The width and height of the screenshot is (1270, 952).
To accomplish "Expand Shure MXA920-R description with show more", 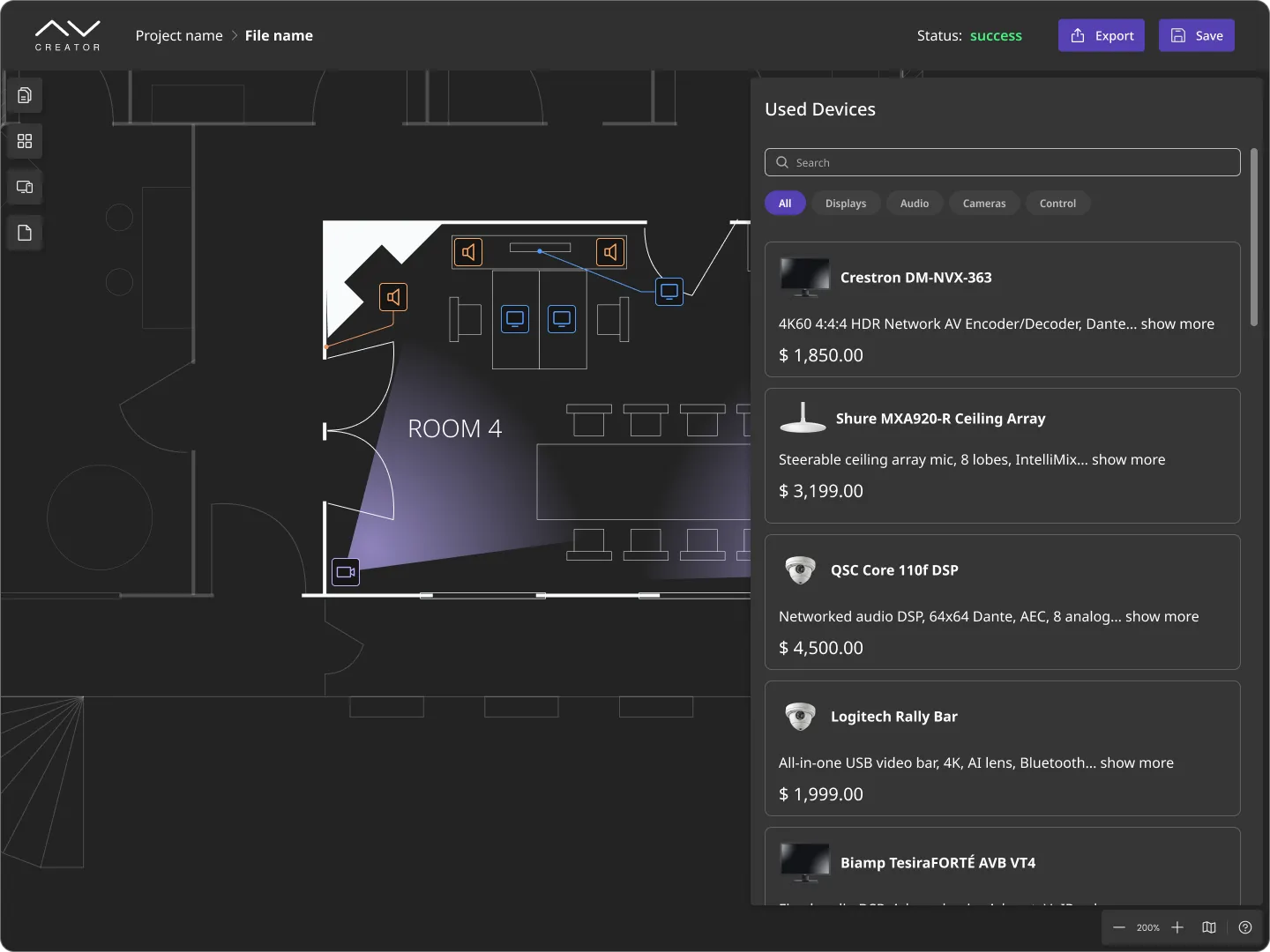I will click(1129, 459).
